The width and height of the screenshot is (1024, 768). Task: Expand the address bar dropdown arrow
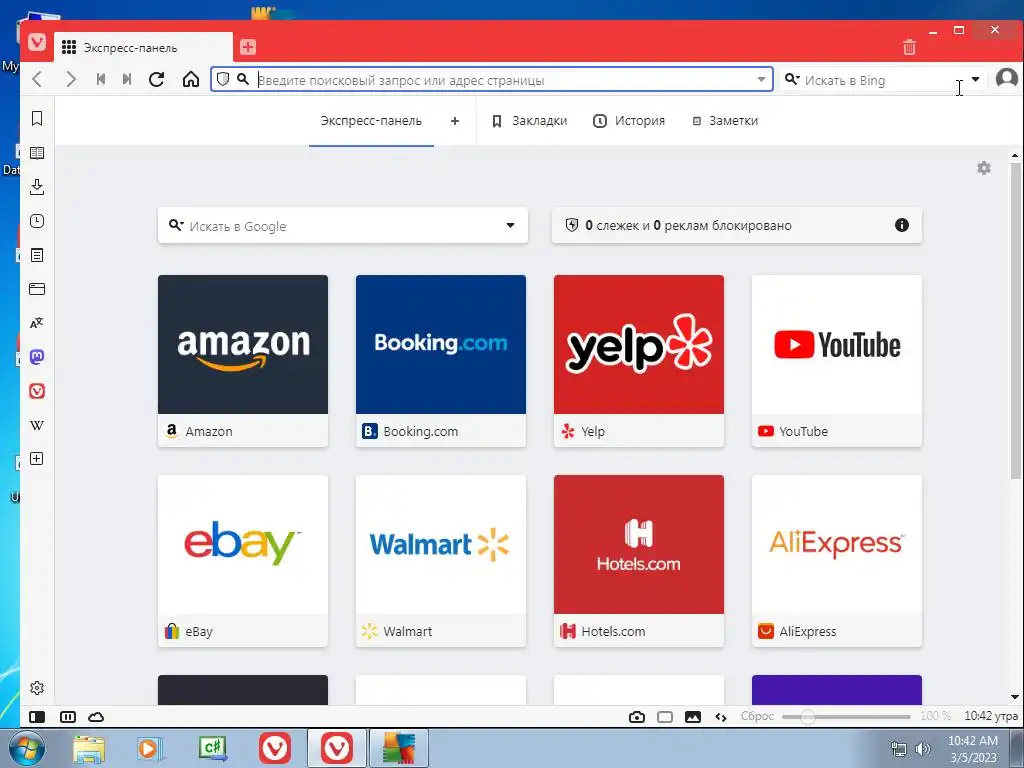[x=761, y=80]
